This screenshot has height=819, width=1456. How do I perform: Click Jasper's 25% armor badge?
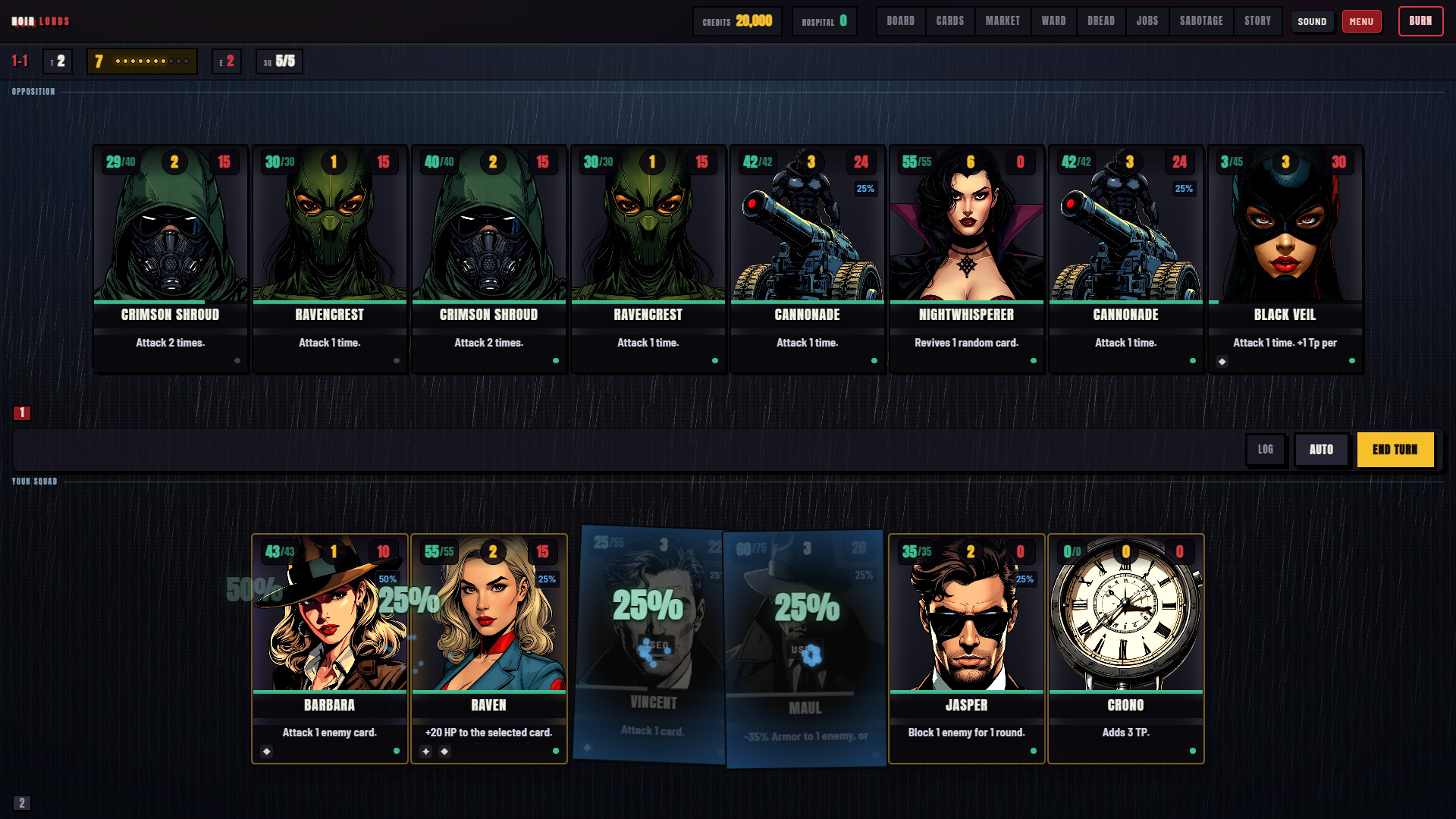(x=1025, y=579)
